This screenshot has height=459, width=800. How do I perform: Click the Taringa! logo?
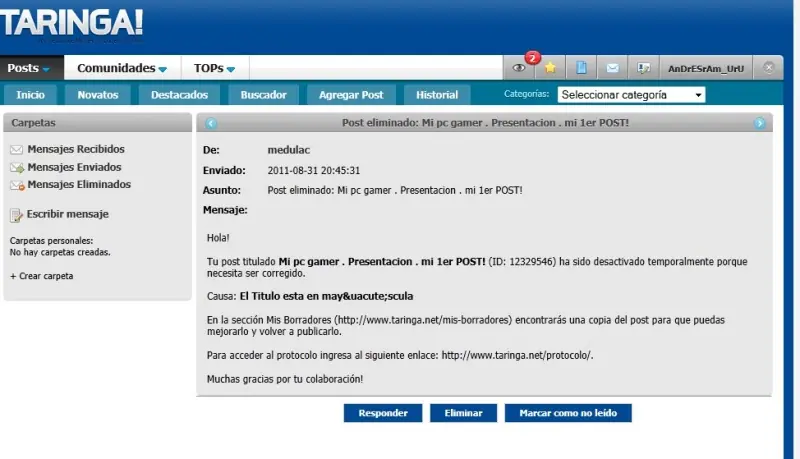(x=71, y=23)
